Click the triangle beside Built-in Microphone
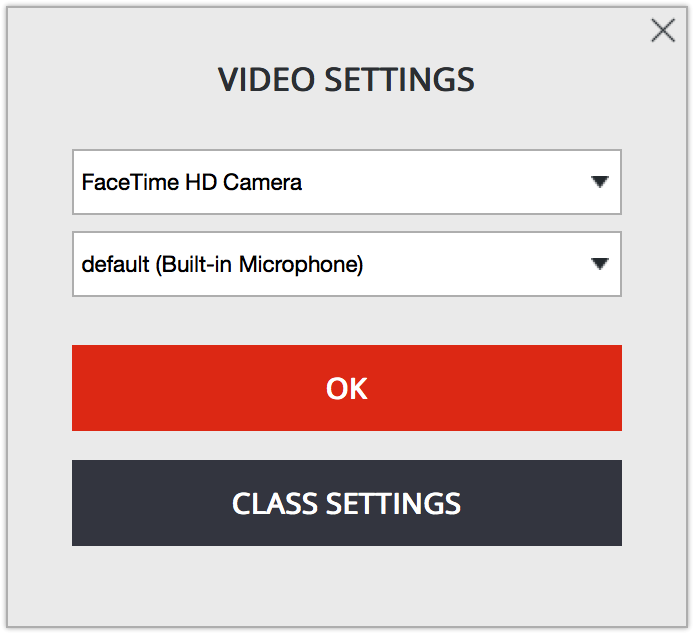696x636 pixels. coord(599,264)
